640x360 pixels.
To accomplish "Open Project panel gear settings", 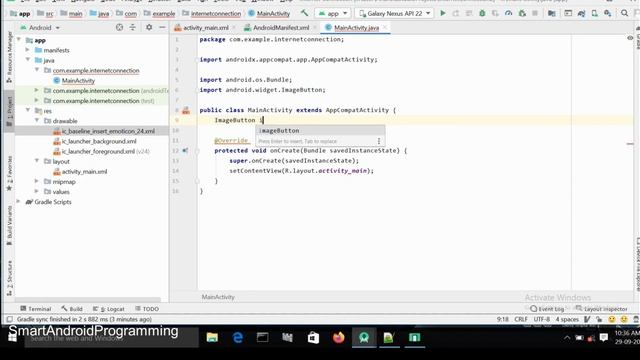I will point(149,27).
